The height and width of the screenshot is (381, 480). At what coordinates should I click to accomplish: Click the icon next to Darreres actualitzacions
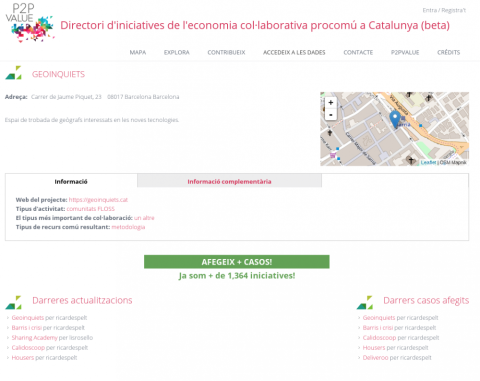pos(13,302)
